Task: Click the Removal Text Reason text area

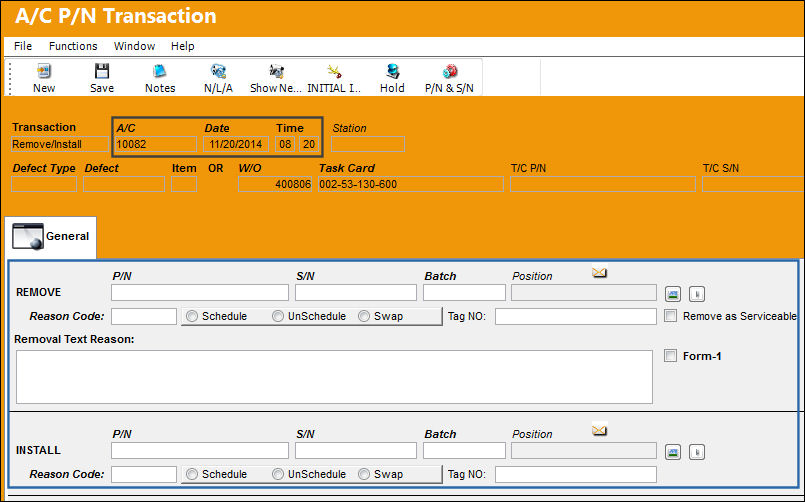Action: pos(334,377)
